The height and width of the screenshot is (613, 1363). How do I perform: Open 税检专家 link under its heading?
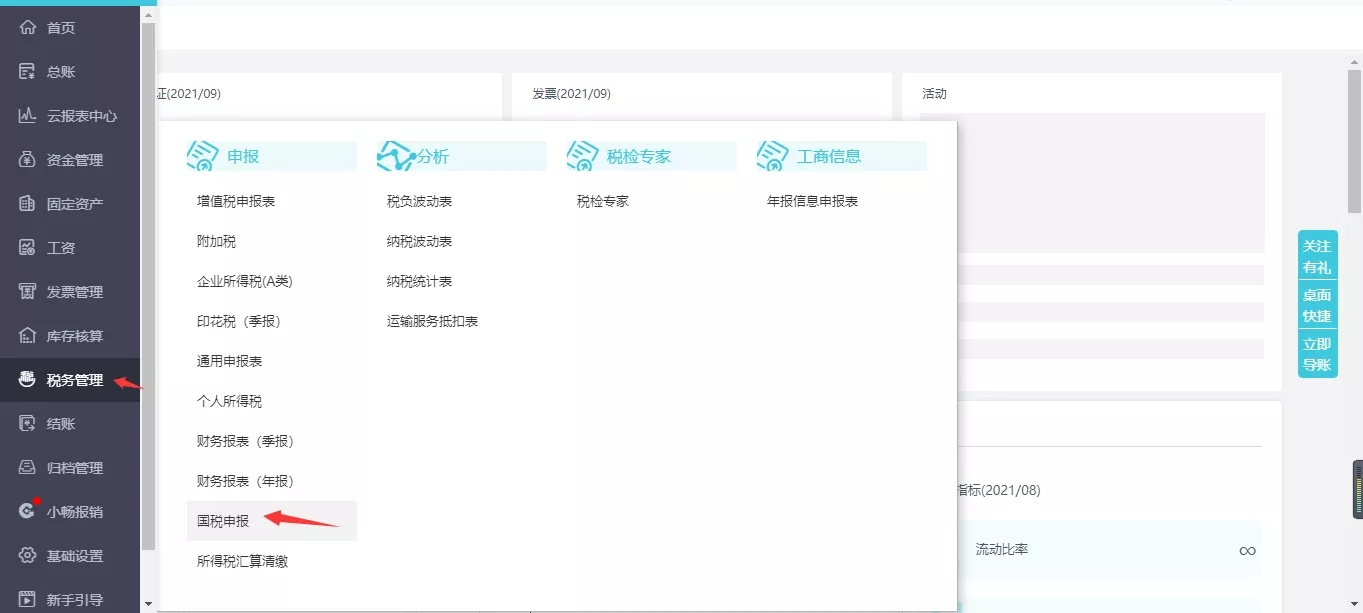coord(603,201)
